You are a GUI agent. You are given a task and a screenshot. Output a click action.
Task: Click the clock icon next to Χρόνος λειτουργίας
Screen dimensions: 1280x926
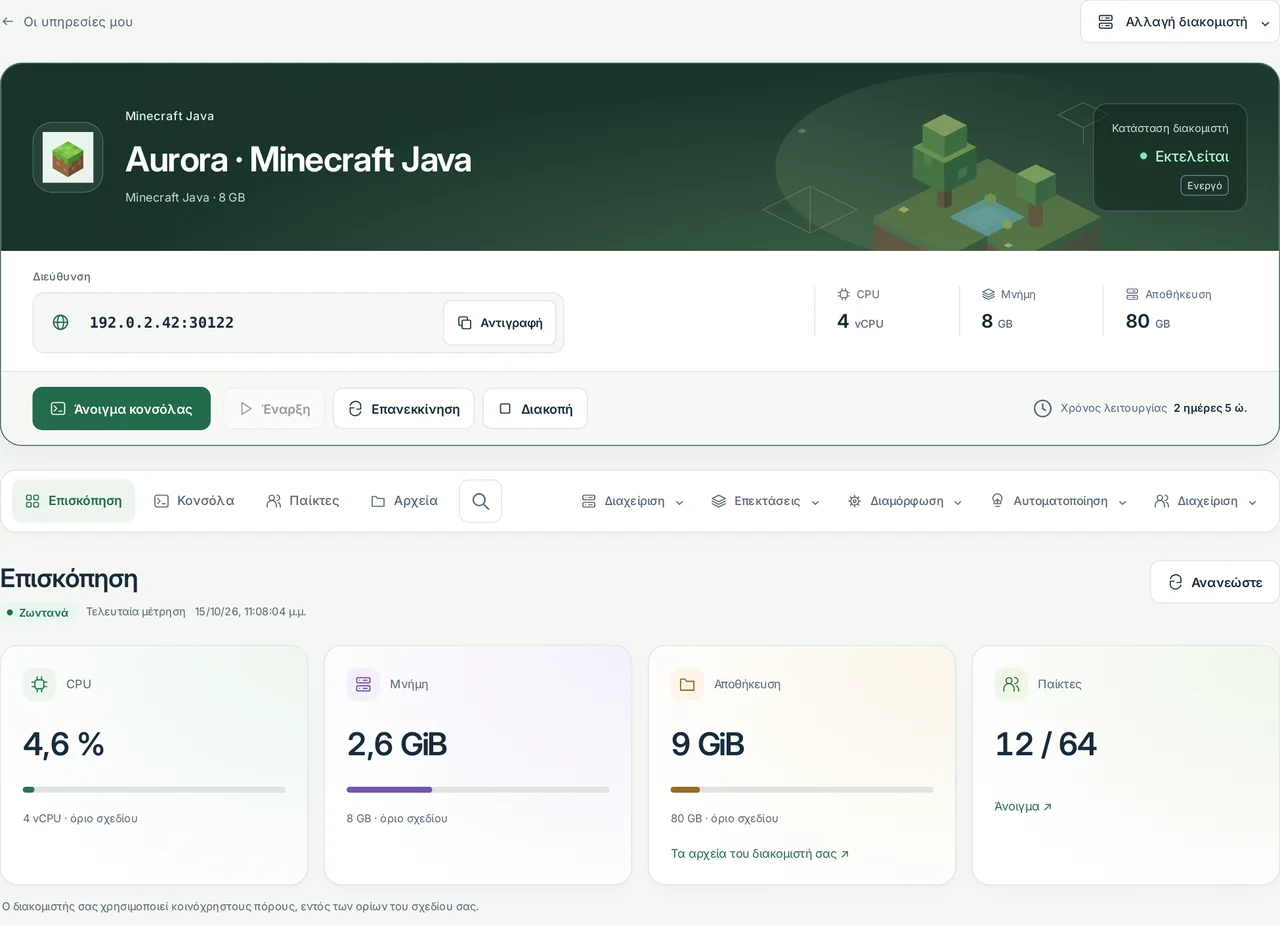pos(1042,408)
